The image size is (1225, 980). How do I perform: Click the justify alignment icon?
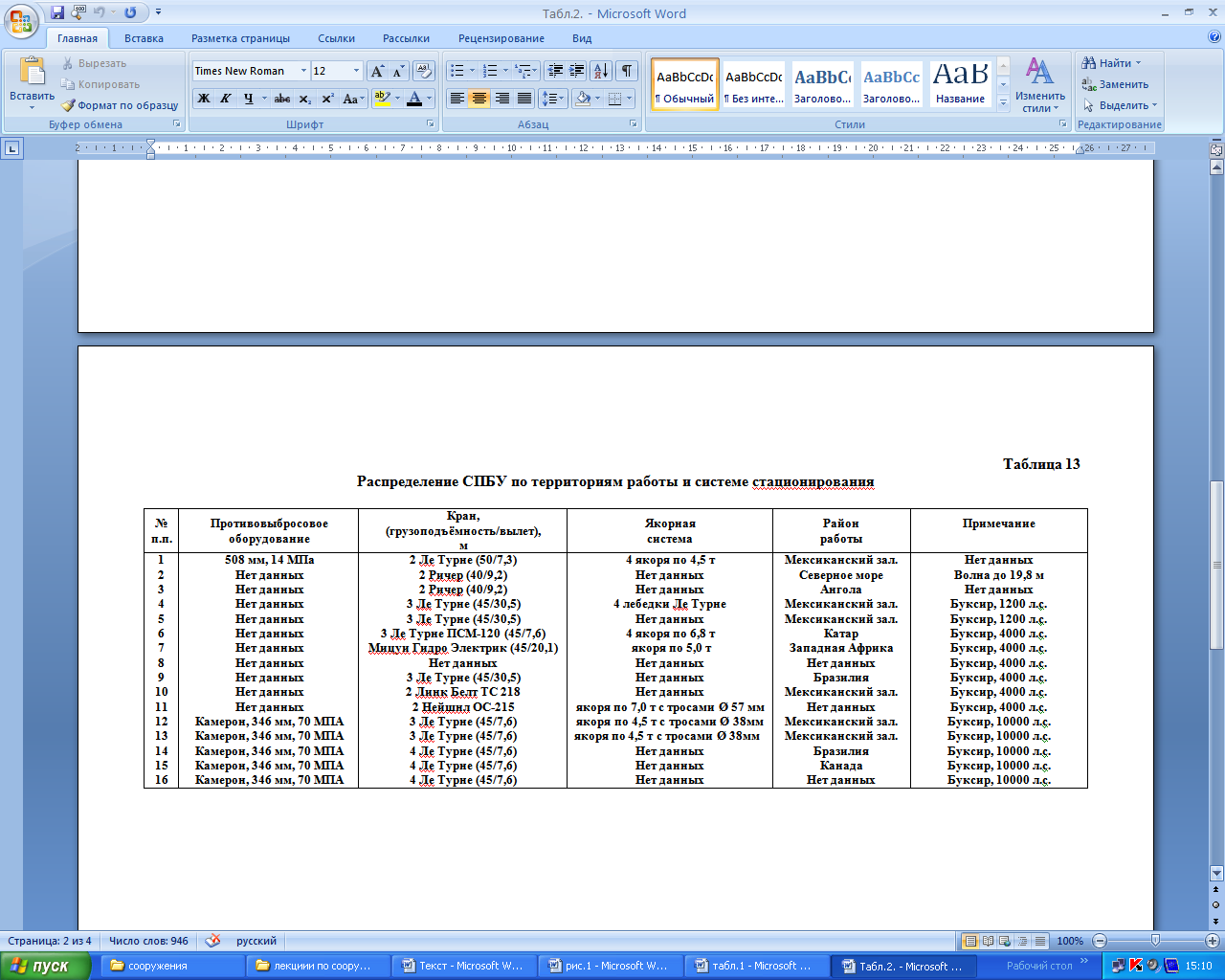[524, 99]
